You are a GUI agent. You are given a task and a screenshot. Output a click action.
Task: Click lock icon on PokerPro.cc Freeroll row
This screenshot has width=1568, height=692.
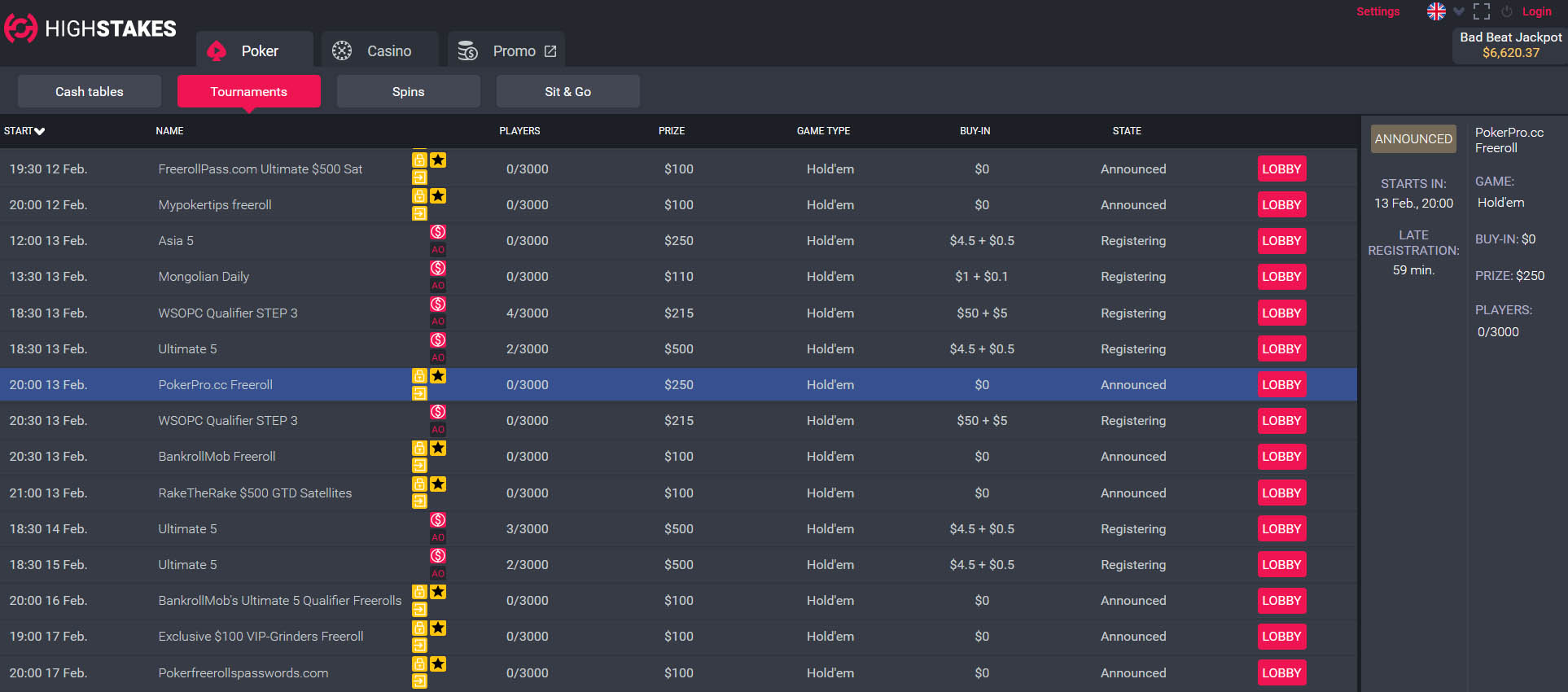coord(419,376)
